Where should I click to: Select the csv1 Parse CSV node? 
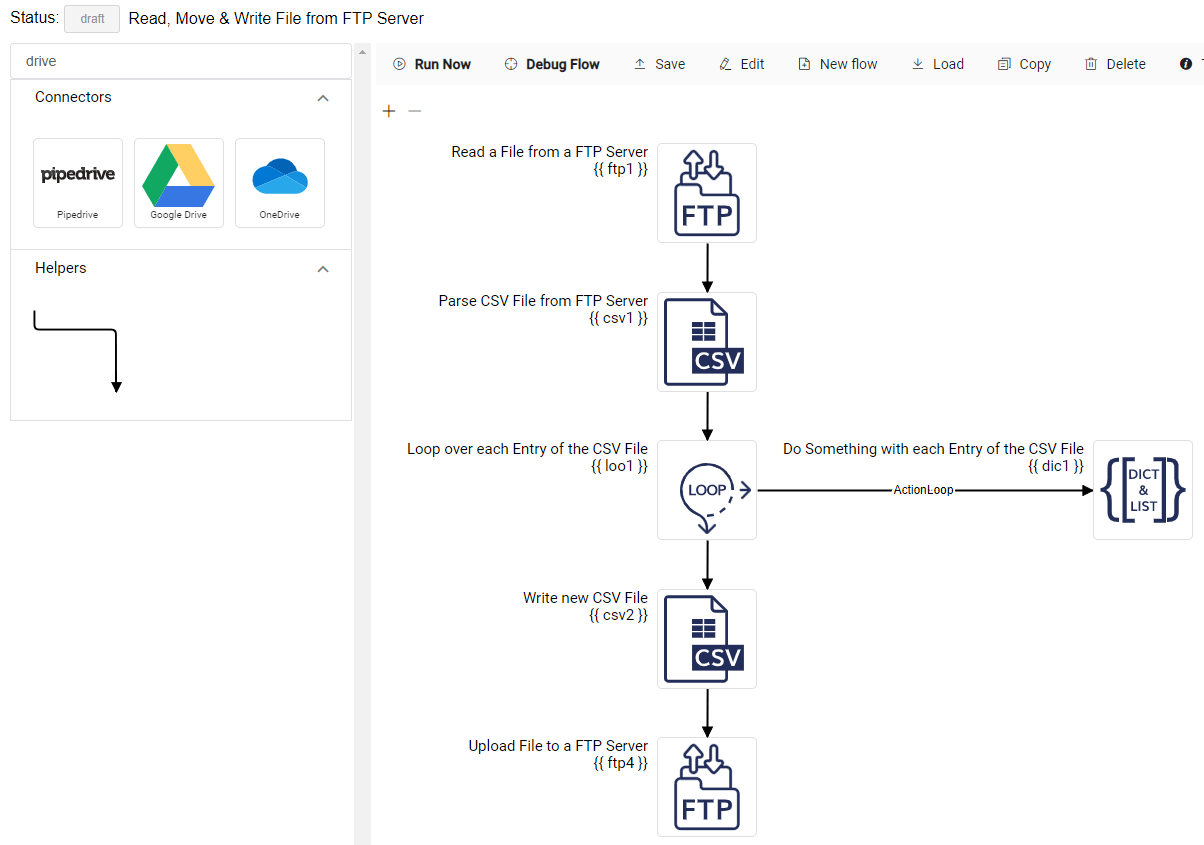pyautogui.click(x=707, y=342)
